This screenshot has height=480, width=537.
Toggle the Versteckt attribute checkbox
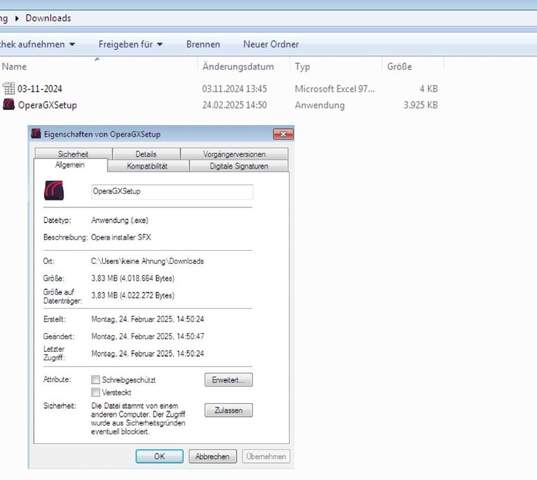96,392
